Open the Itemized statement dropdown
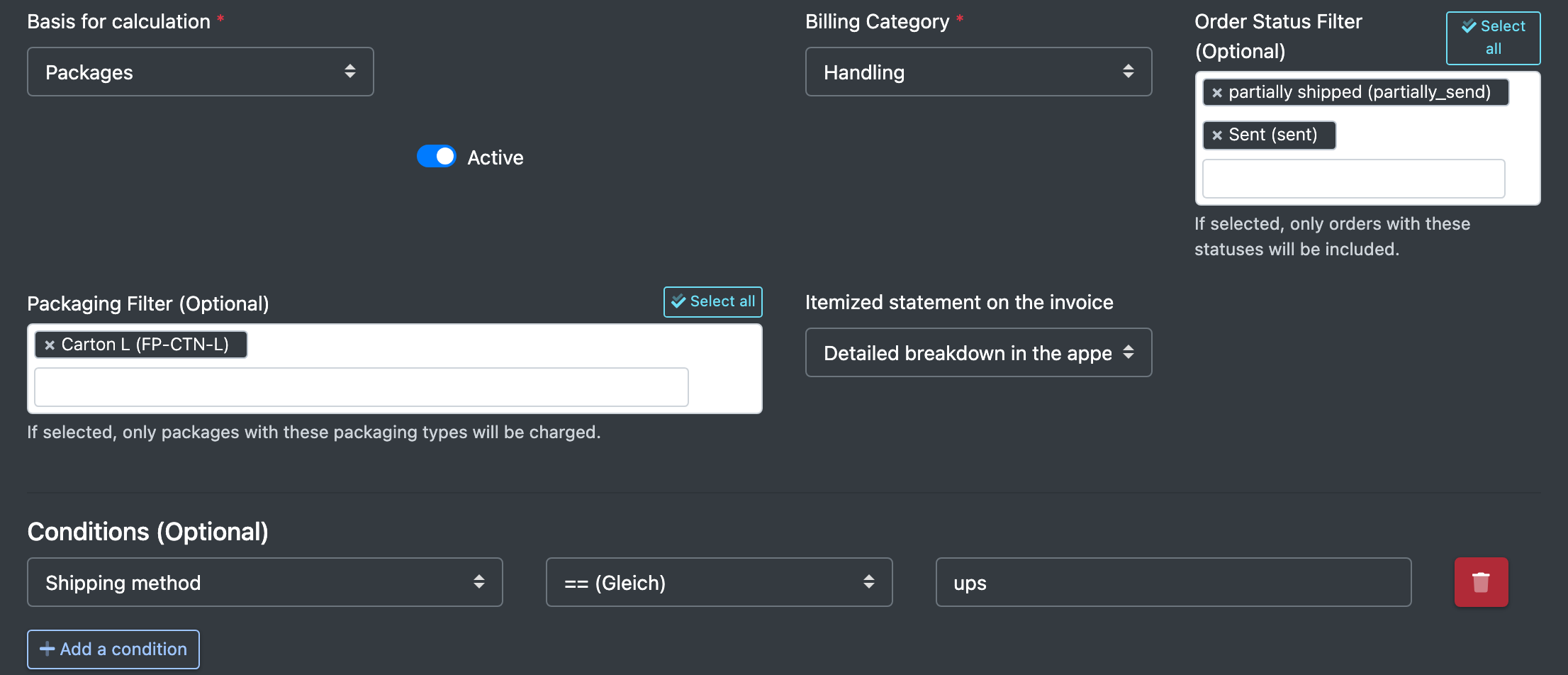1568x675 pixels. pyautogui.click(x=978, y=352)
